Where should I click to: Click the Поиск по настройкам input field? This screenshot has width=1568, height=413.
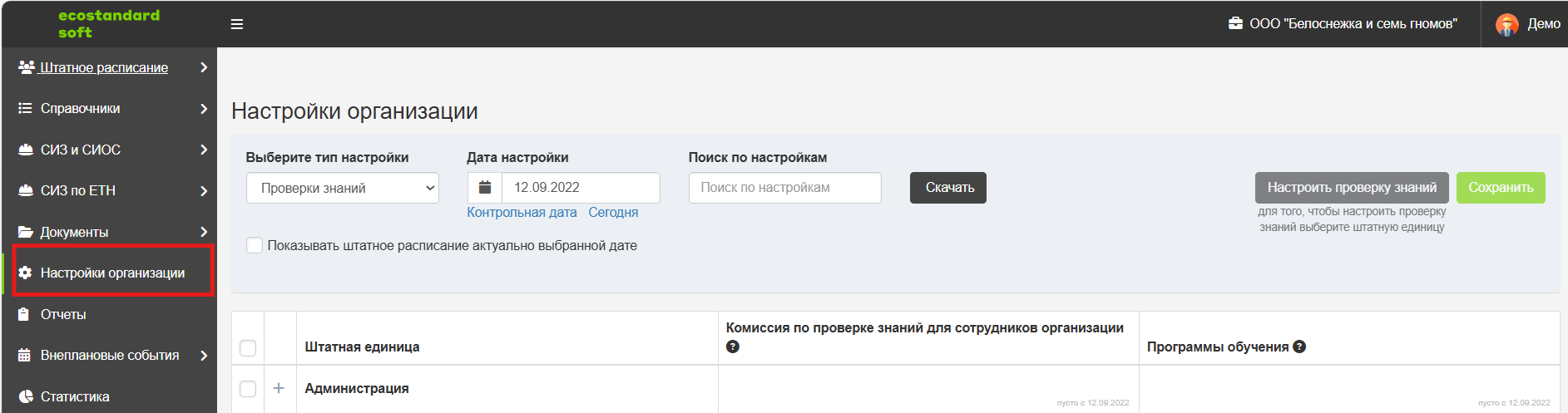coord(785,188)
